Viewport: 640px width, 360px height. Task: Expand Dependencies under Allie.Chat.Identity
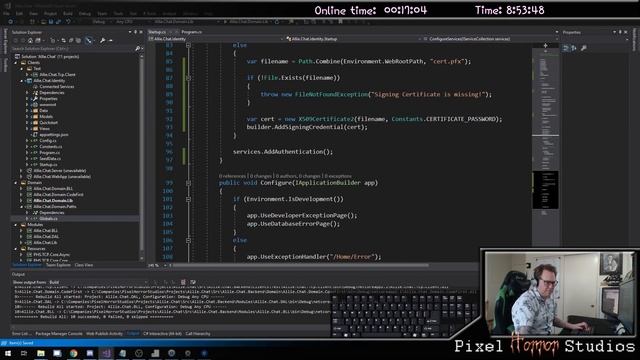(x=27, y=93)
